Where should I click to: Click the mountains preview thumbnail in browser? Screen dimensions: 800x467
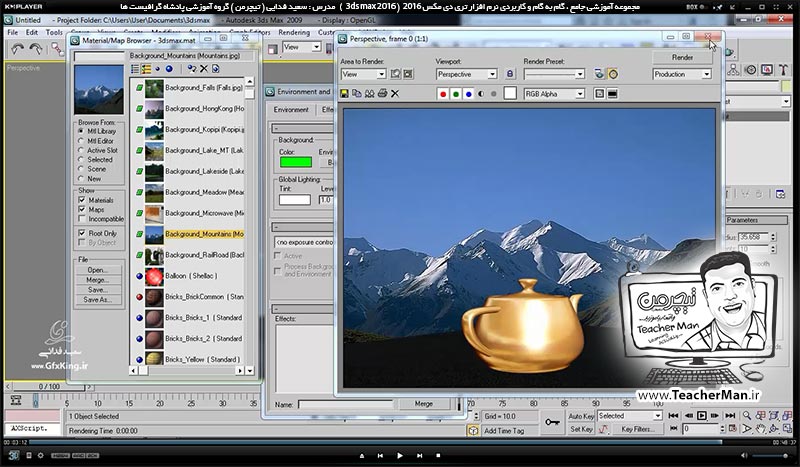(99, 90)
